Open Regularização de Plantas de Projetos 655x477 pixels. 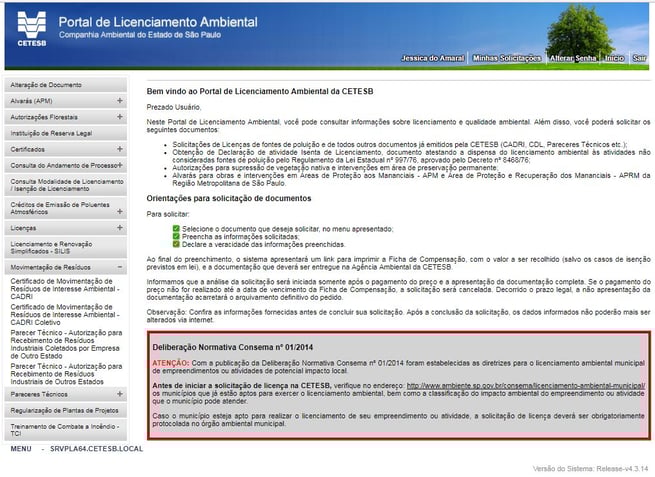point(66,410)
